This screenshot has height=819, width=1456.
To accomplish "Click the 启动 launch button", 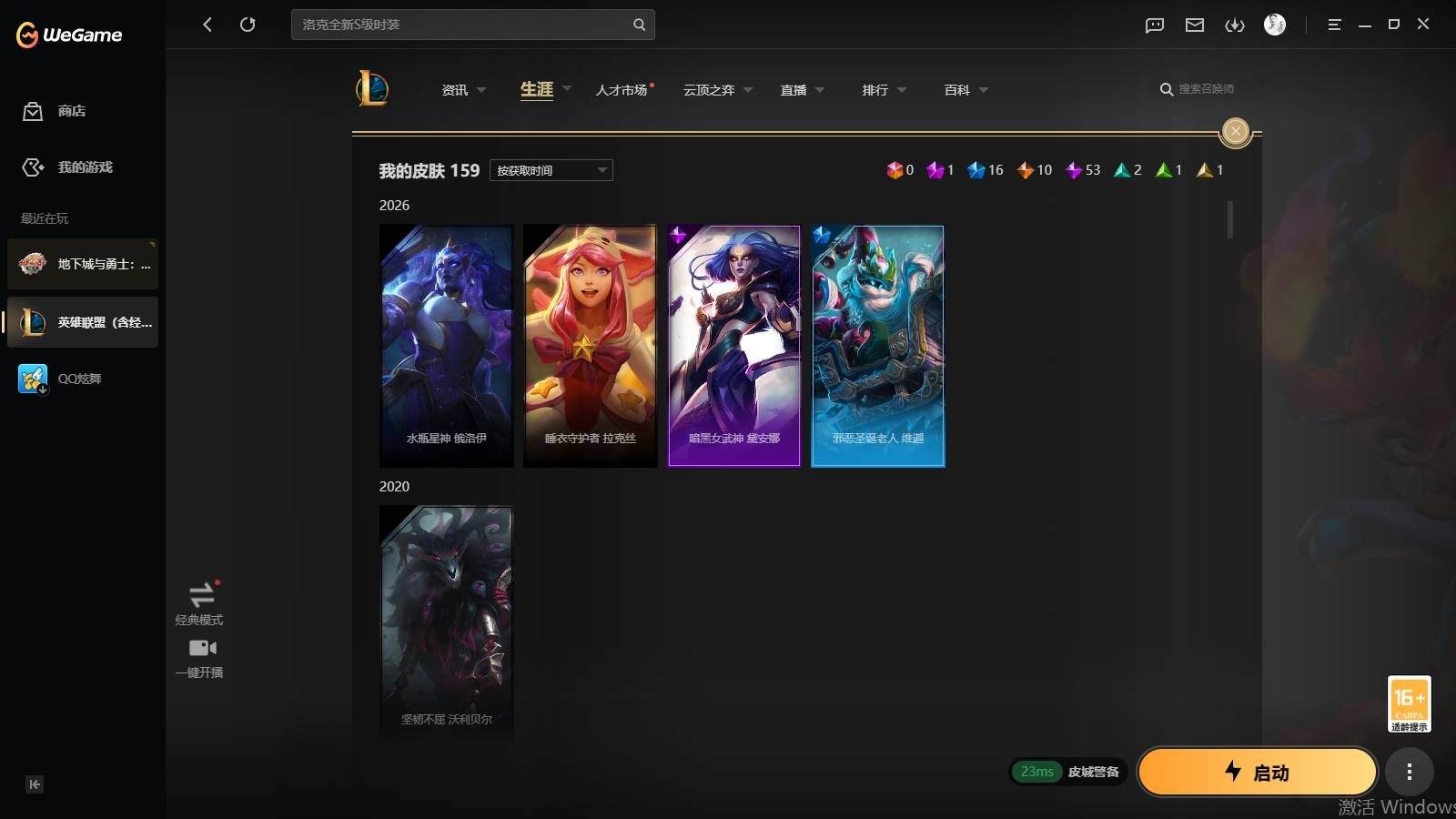I will click(x=1257, y=773).
